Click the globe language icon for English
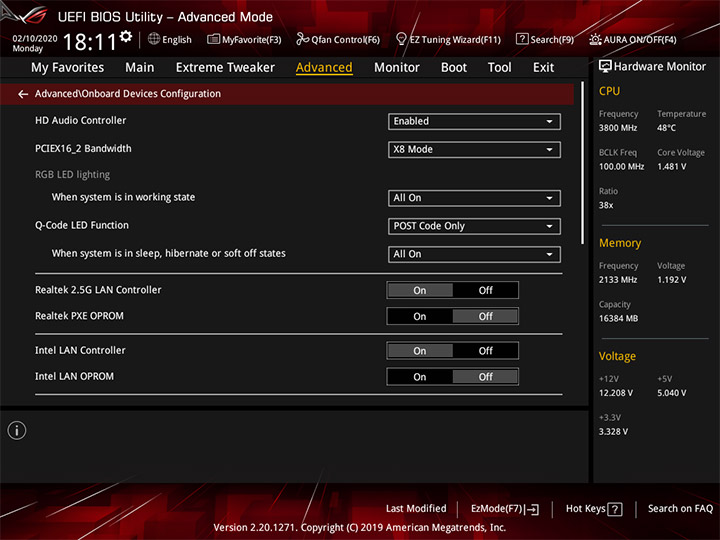 (x=154, y=39)
